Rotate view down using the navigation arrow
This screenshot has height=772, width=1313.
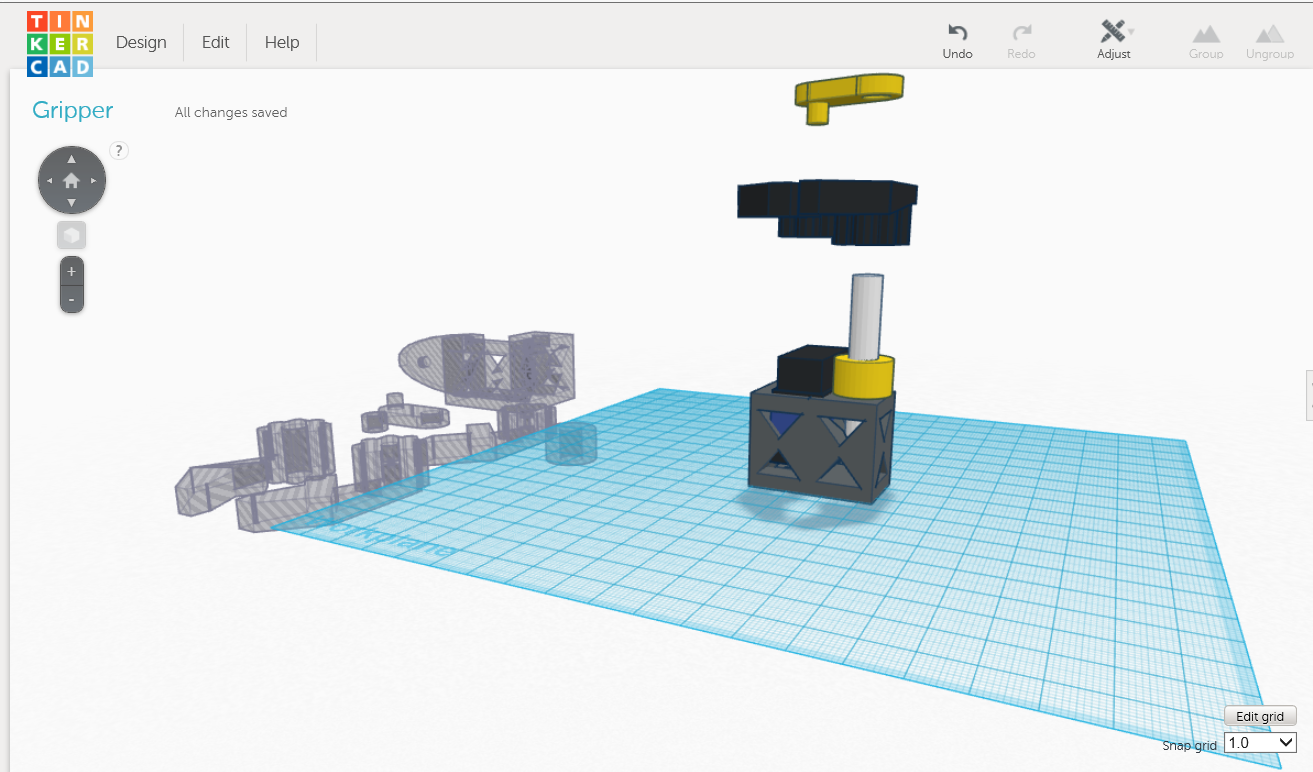(x=71, y=201)
